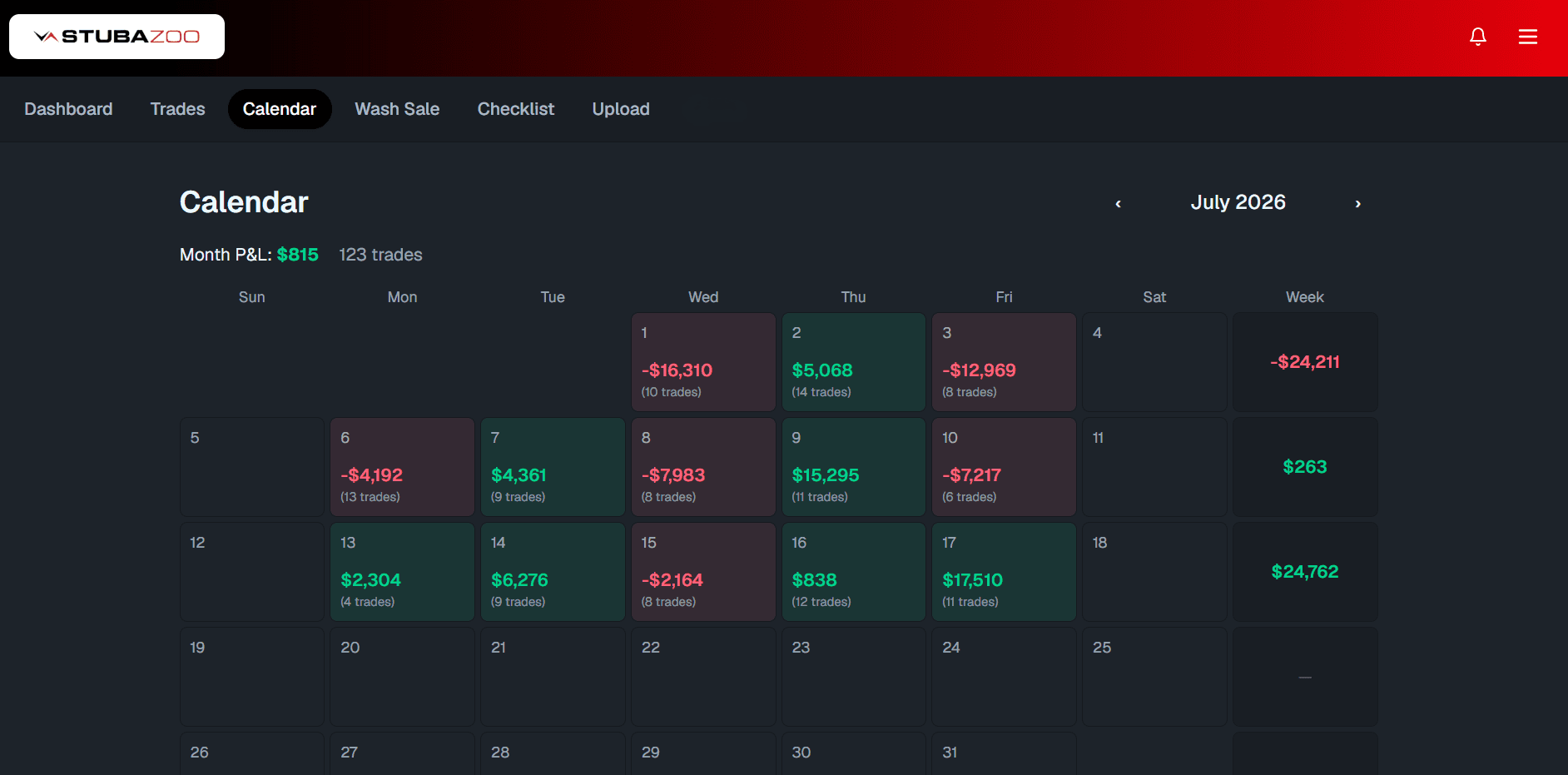This screenshot has height=775, width=1568.
Task: Switch to the Trades tab
Action: 177,109
